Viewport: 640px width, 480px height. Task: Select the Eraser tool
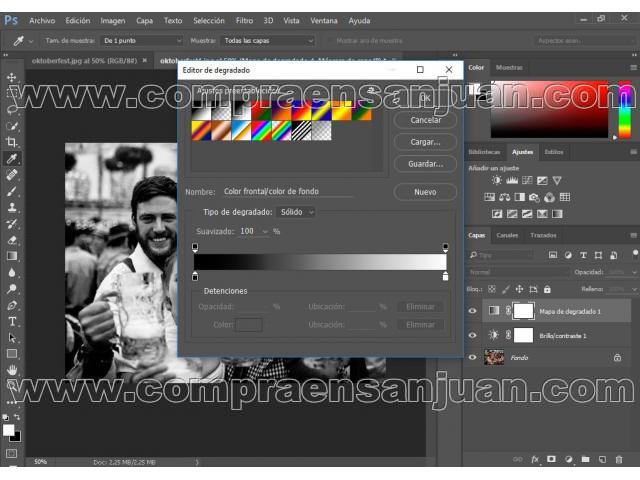(x=11, y=240)
